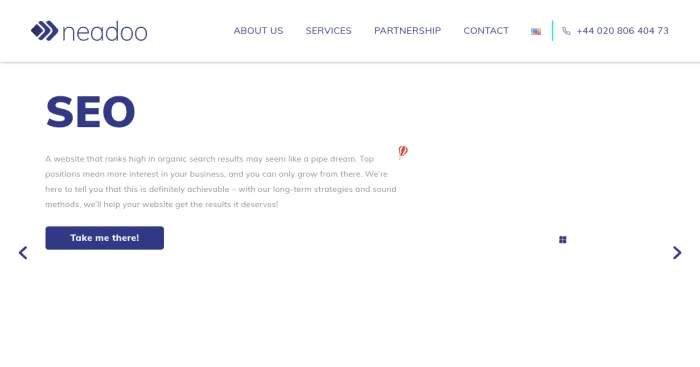Select the large SEO heading

click(x=90, y=111)
